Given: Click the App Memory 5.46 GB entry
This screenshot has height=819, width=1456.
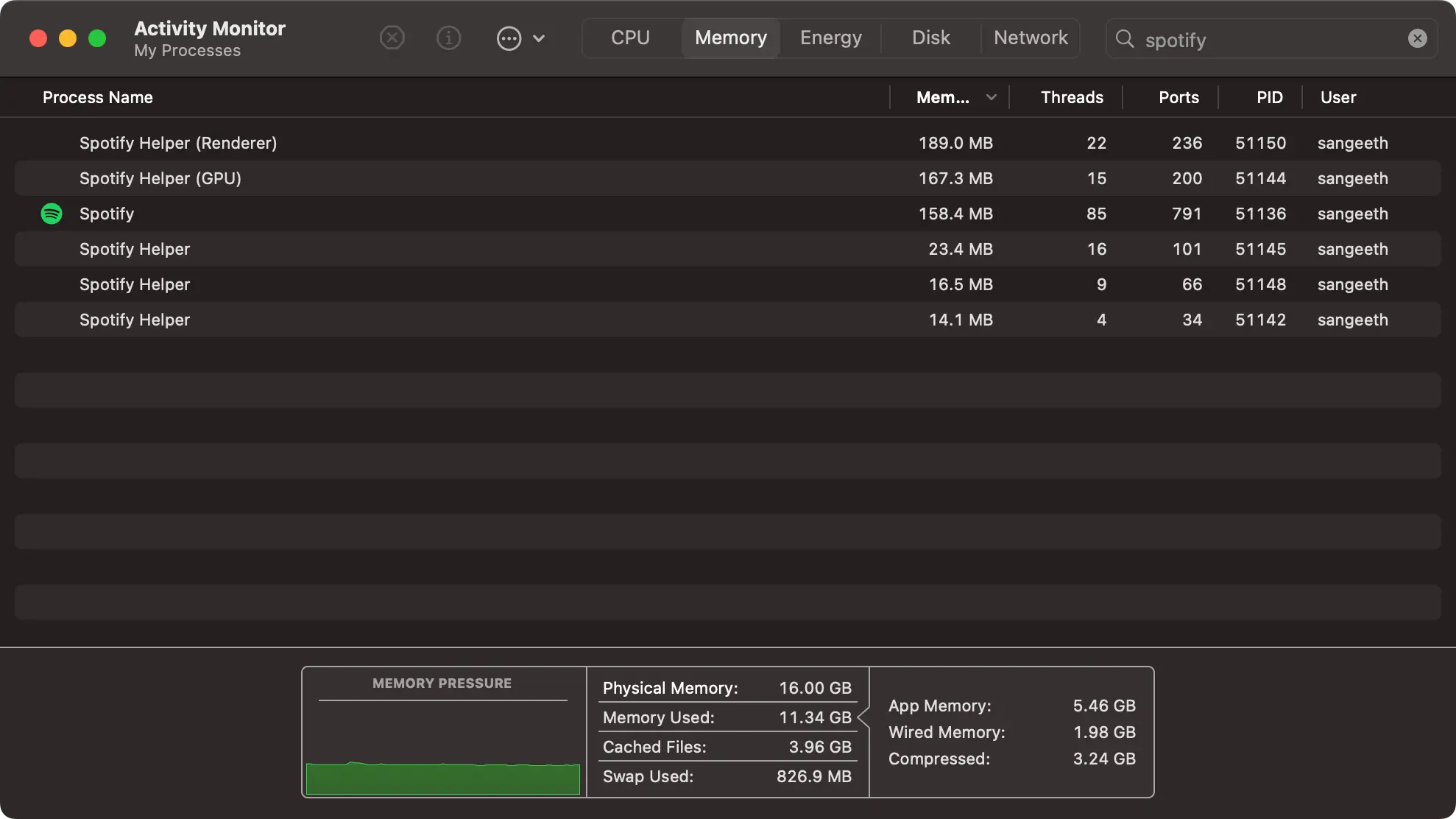Looking at the screenshot, I should (1012, 706).
